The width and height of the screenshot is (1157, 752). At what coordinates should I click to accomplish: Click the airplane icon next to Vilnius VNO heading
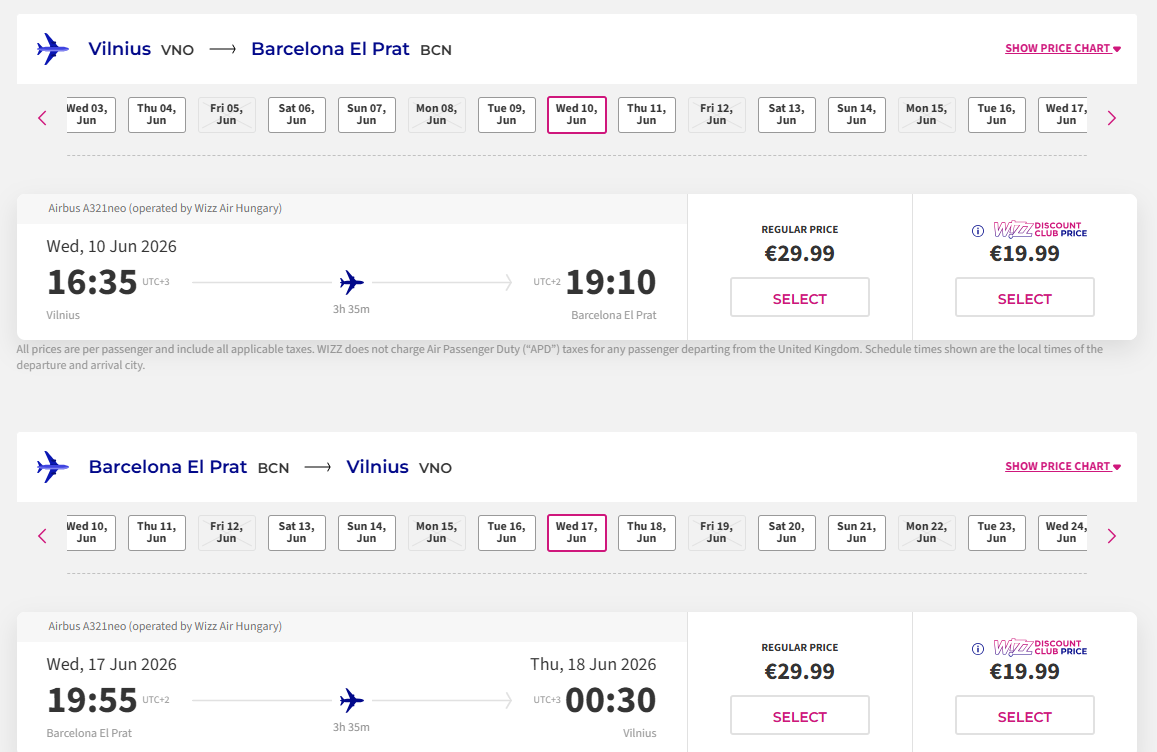tap(53, 48)
